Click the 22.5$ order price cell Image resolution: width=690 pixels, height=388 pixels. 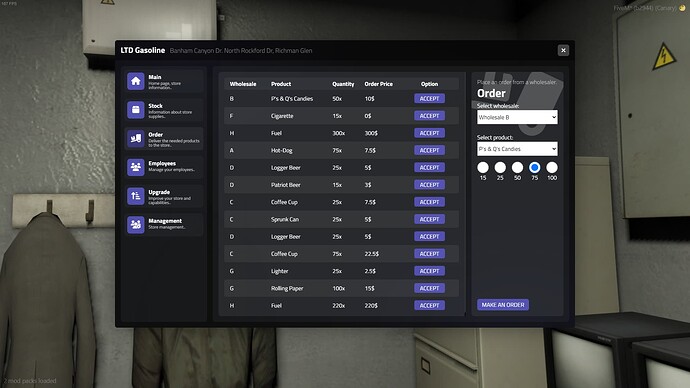point(371,254)
